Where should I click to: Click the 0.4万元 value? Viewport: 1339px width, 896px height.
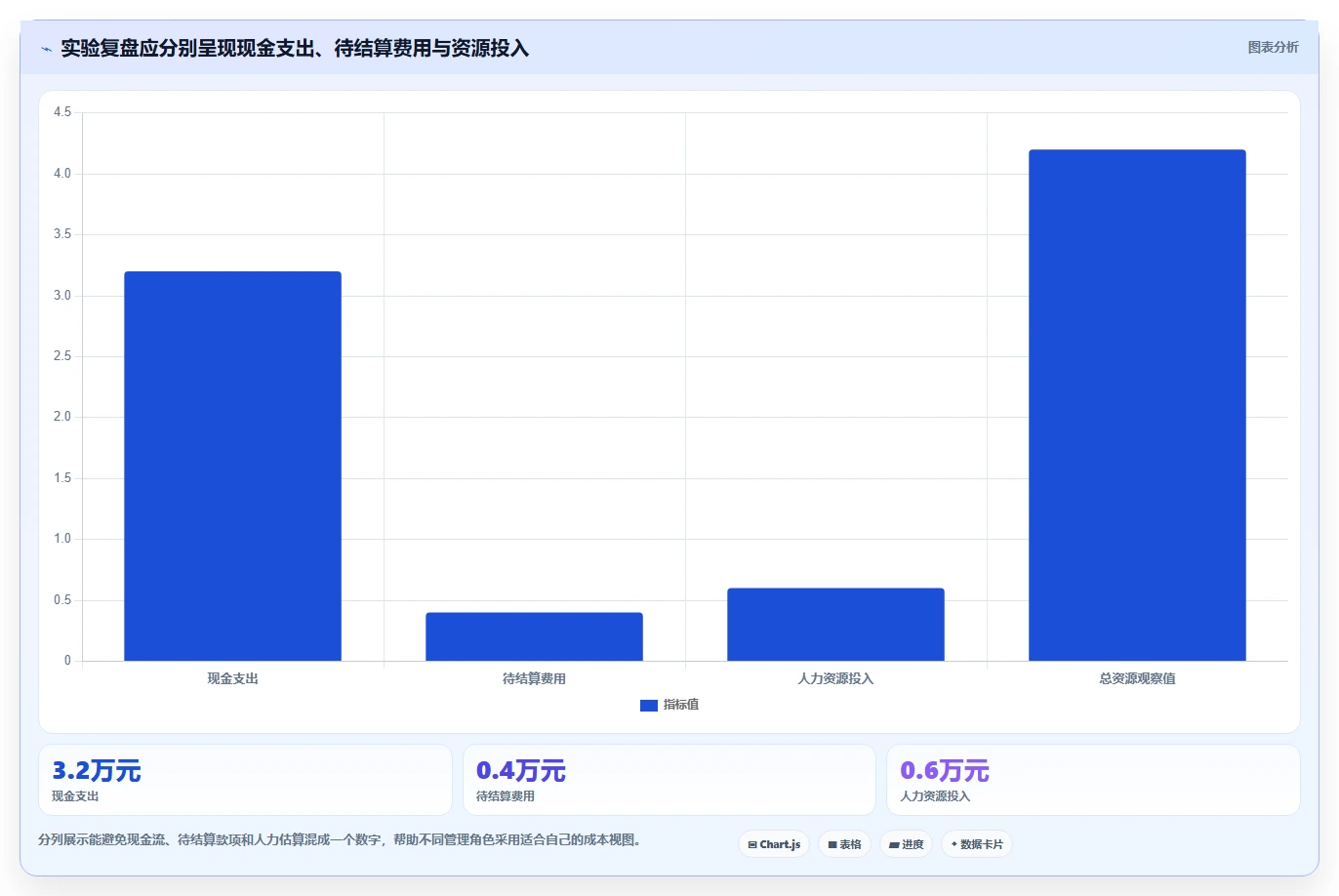point(520,771)
